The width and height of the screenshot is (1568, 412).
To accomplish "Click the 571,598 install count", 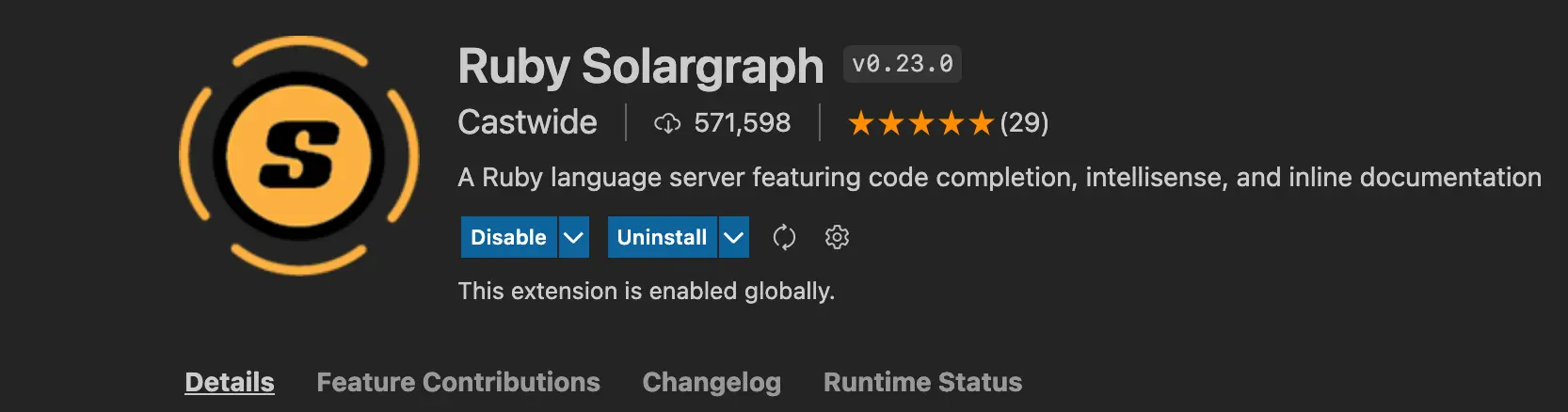I will [742, 123].
